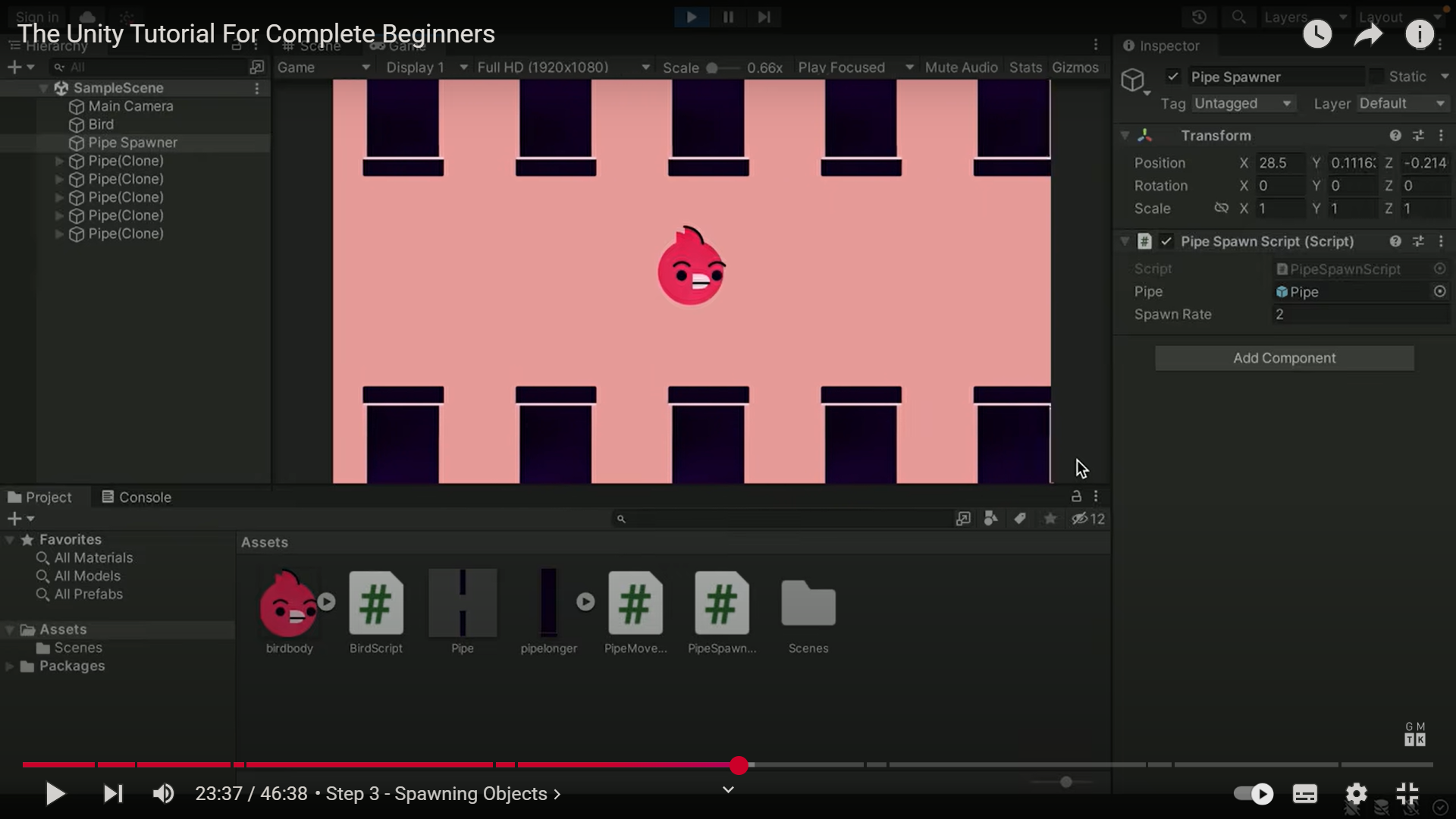
Task: Open YouTube settings gear
Action: pyautogui.click(x=1356, y=794)
